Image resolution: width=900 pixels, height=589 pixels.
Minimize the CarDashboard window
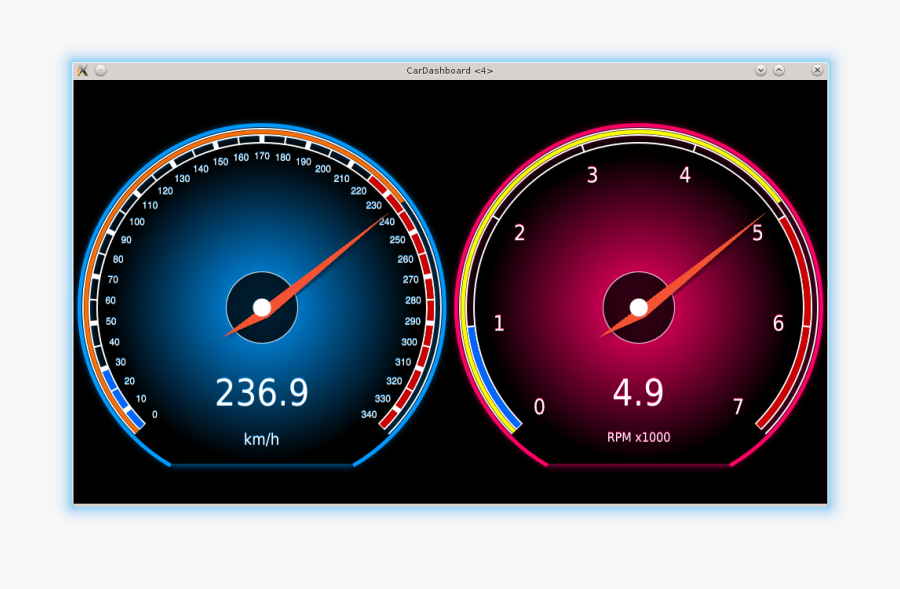coord(761,70)
